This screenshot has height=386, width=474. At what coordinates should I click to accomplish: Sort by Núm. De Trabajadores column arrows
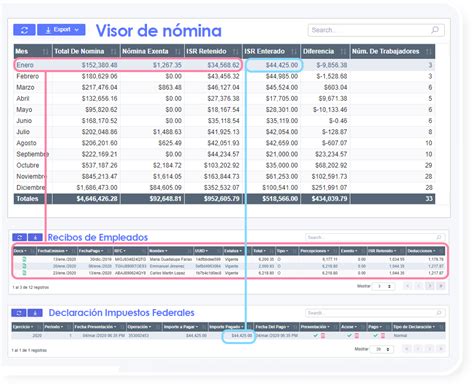429,52
